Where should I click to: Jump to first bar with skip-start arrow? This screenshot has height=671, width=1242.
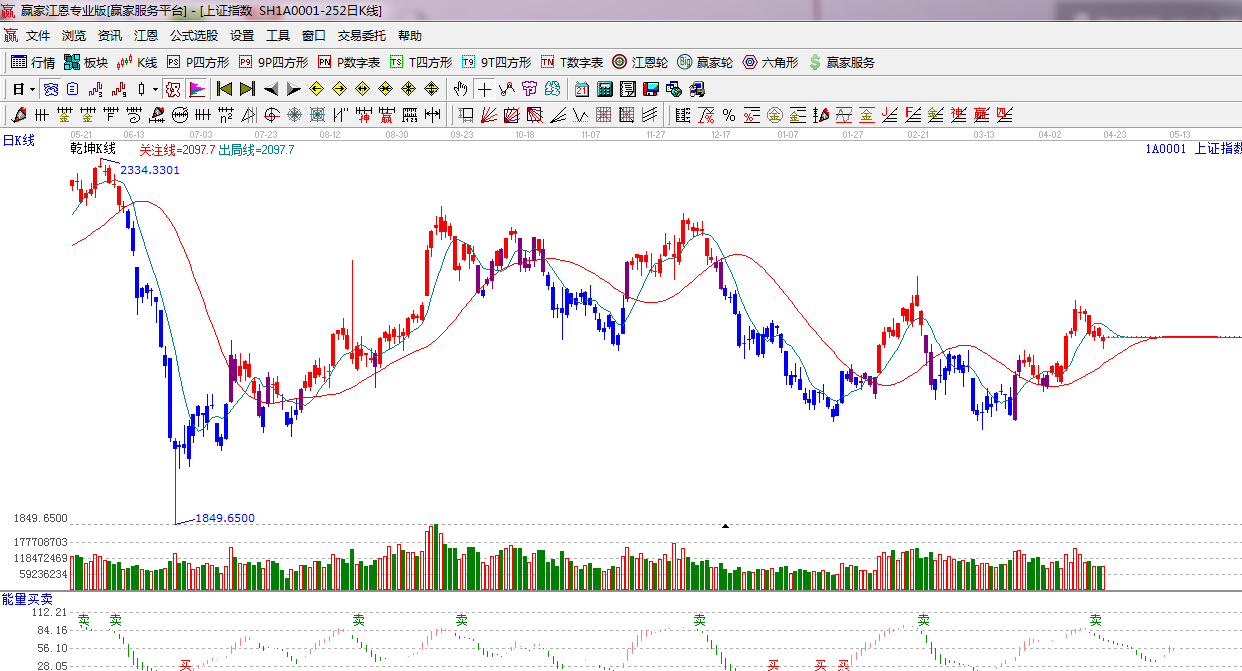pos(224,89)
